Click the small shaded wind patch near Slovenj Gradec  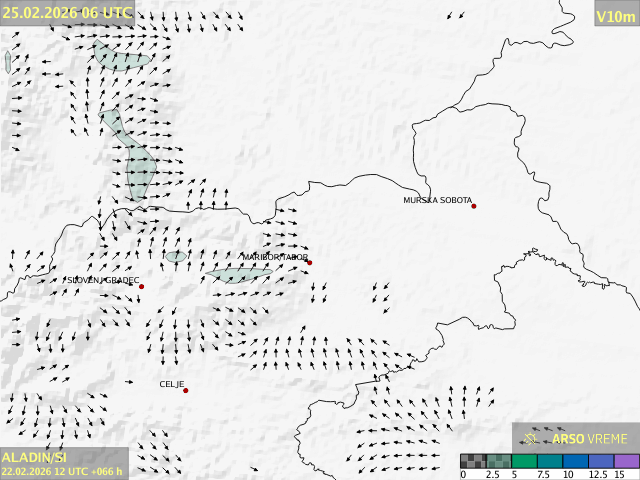click(176, 257)
